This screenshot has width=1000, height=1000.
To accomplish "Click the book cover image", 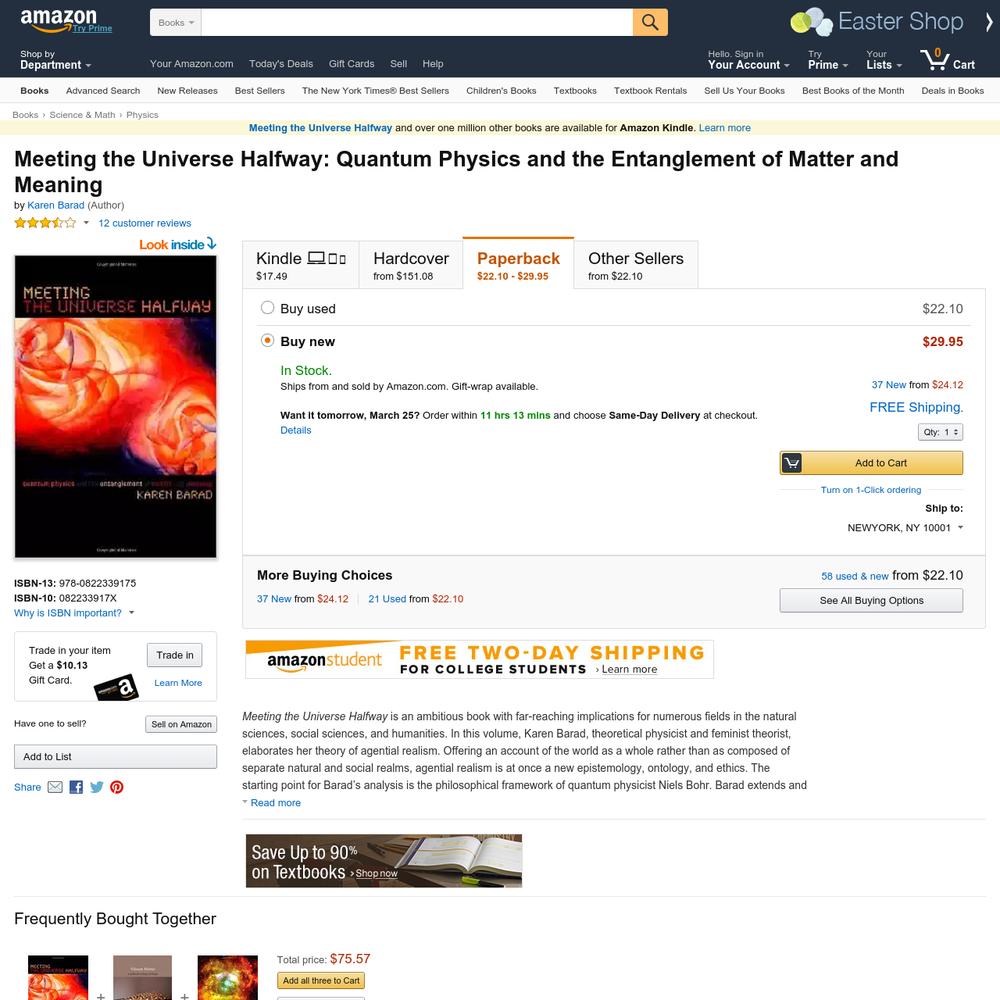I will pos(115,406).
